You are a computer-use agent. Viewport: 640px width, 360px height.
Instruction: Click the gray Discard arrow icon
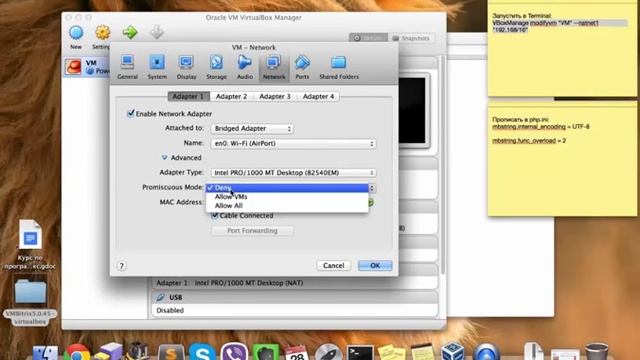[x=157, y=32]
